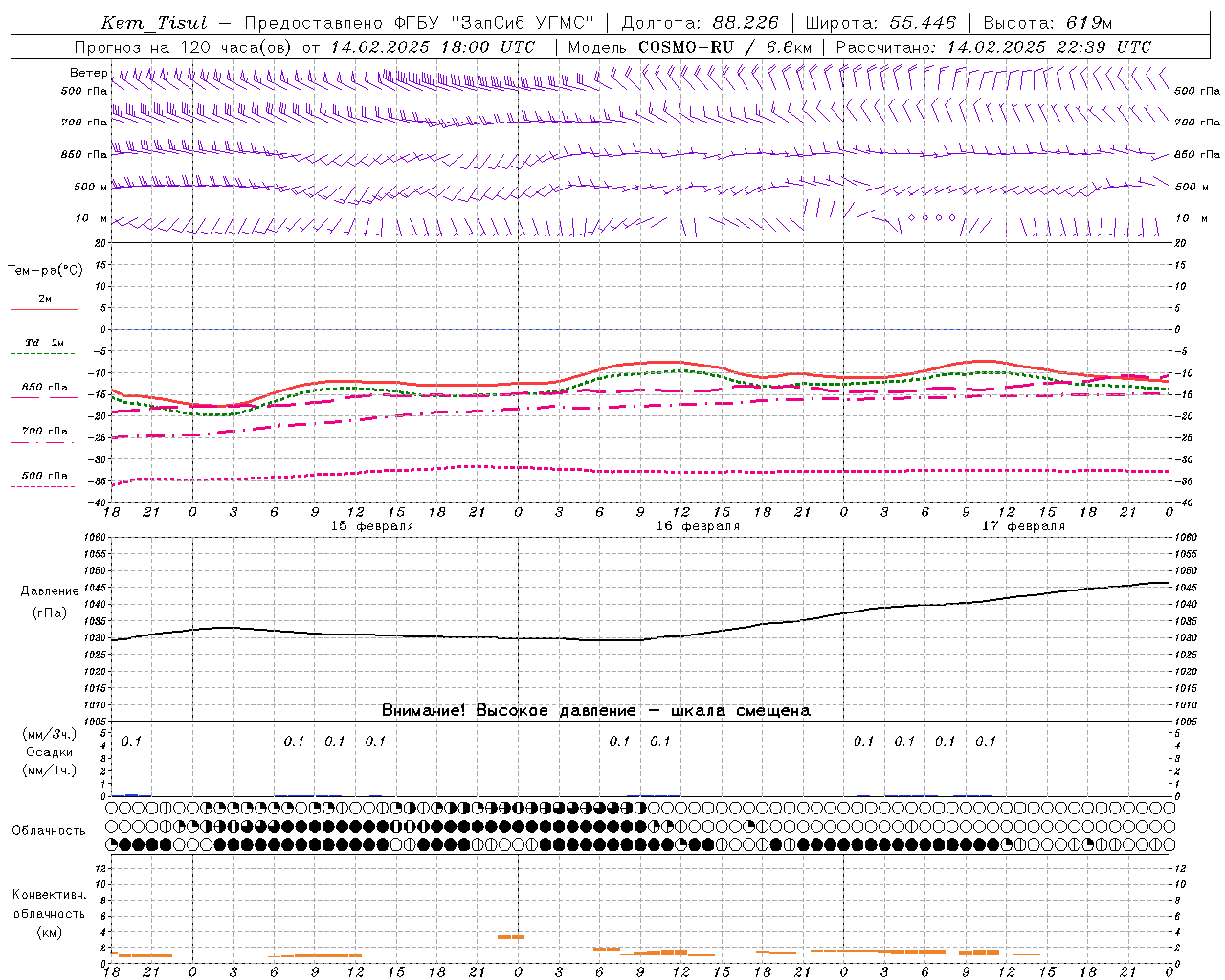Click the high pressure warning Внимание! text
Viewport: 1225px width, 980px height.
(x=595, y=711)
